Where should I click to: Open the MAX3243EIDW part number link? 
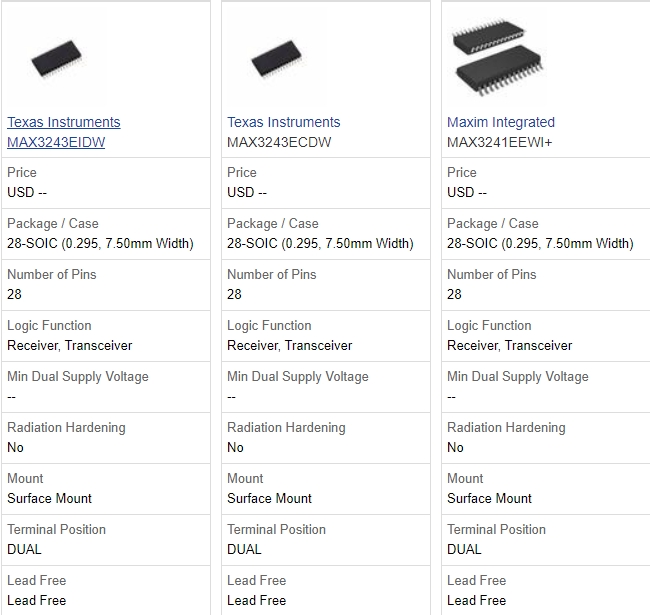coord(56,142)
